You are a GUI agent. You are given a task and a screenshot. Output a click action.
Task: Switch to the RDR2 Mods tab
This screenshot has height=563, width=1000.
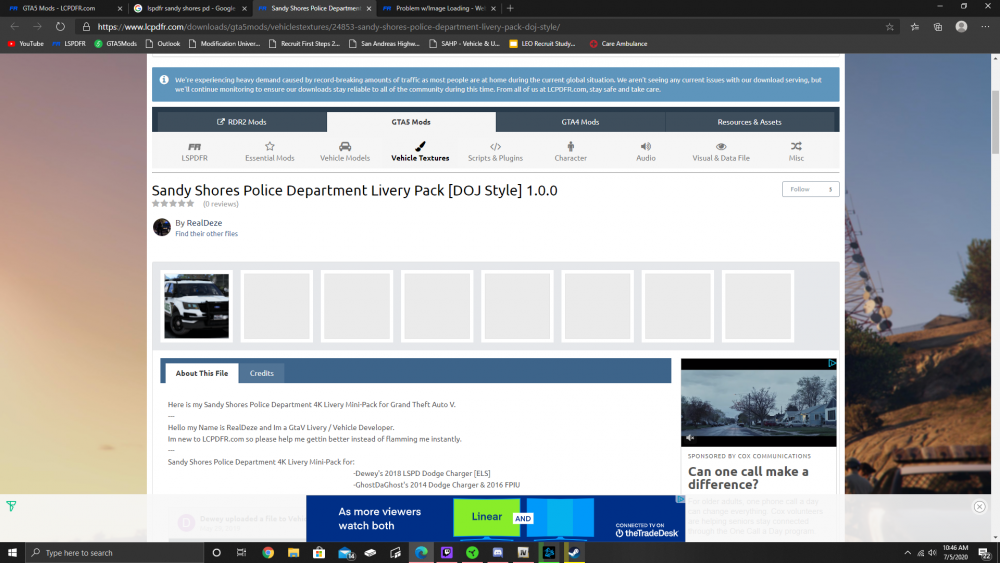(242, 122)
